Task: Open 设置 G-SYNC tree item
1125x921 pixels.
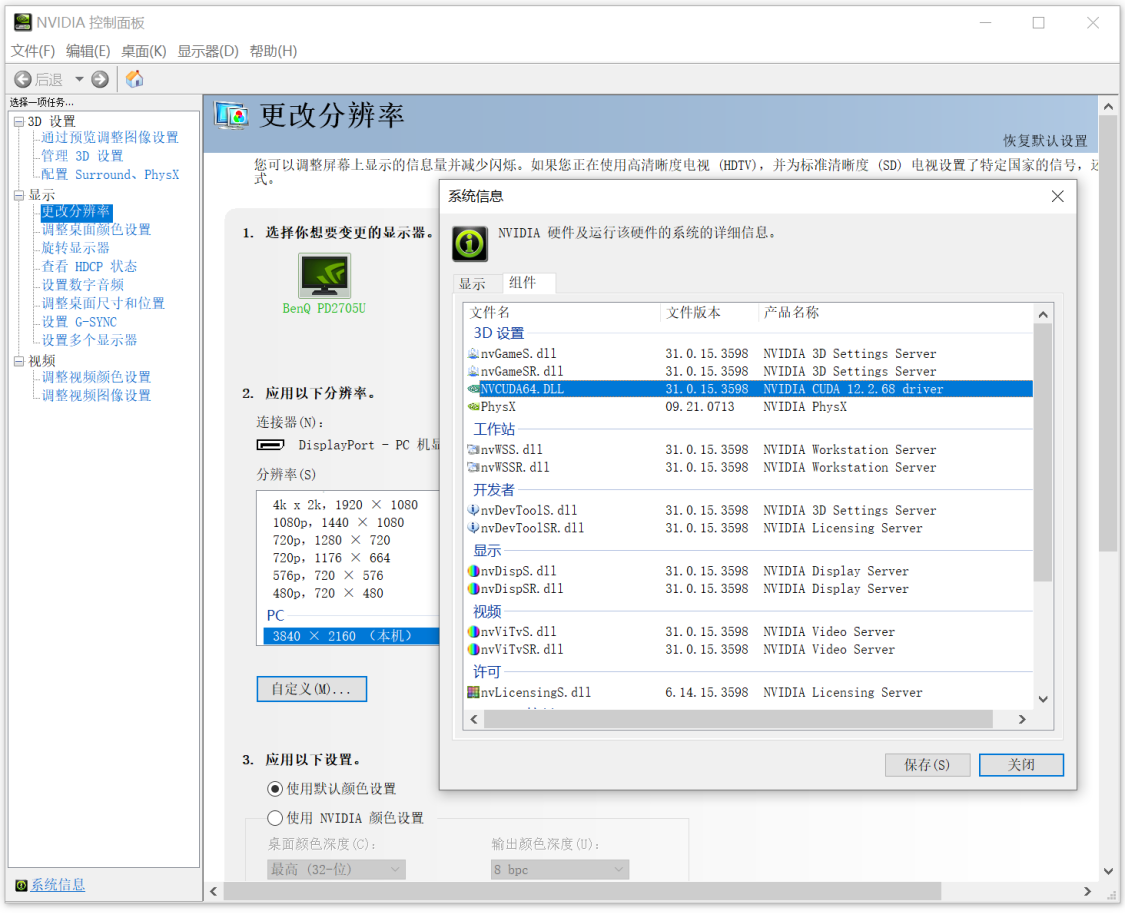Action: pos(79,322)
